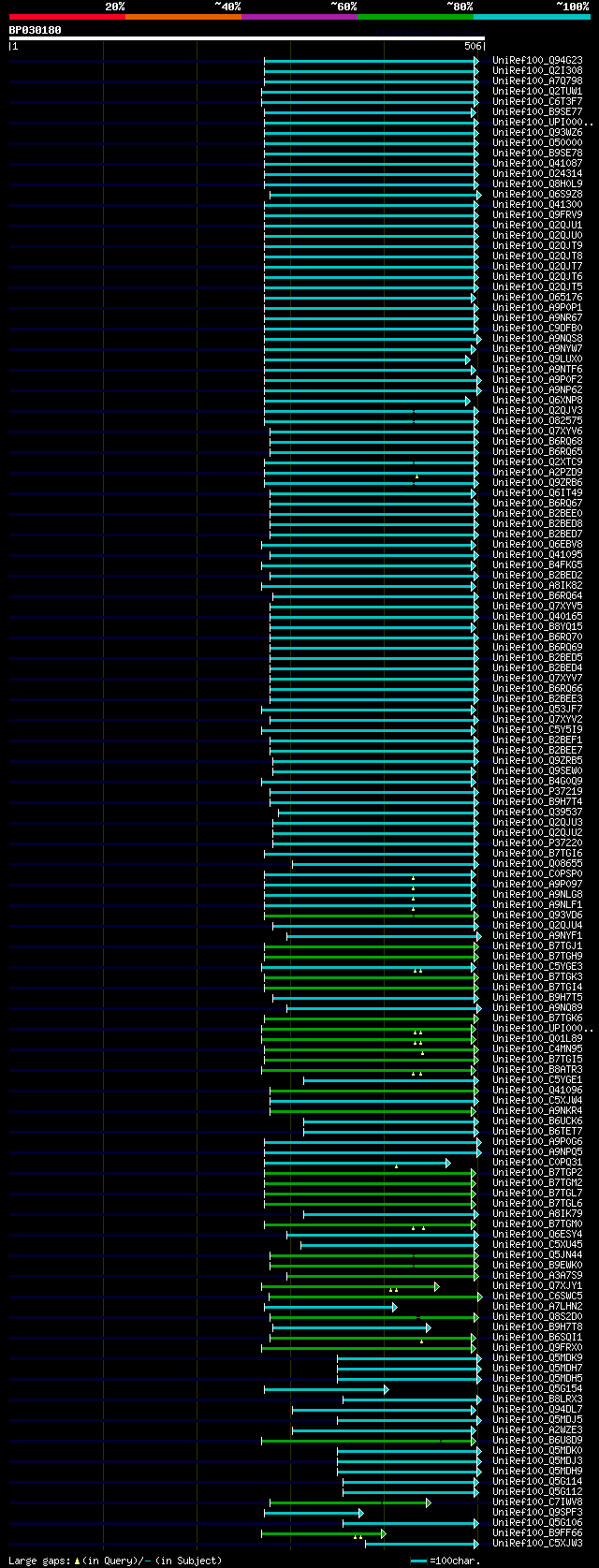Select subject label UniRef100_P37219
599x1568 pixels.
pos(537,792)
